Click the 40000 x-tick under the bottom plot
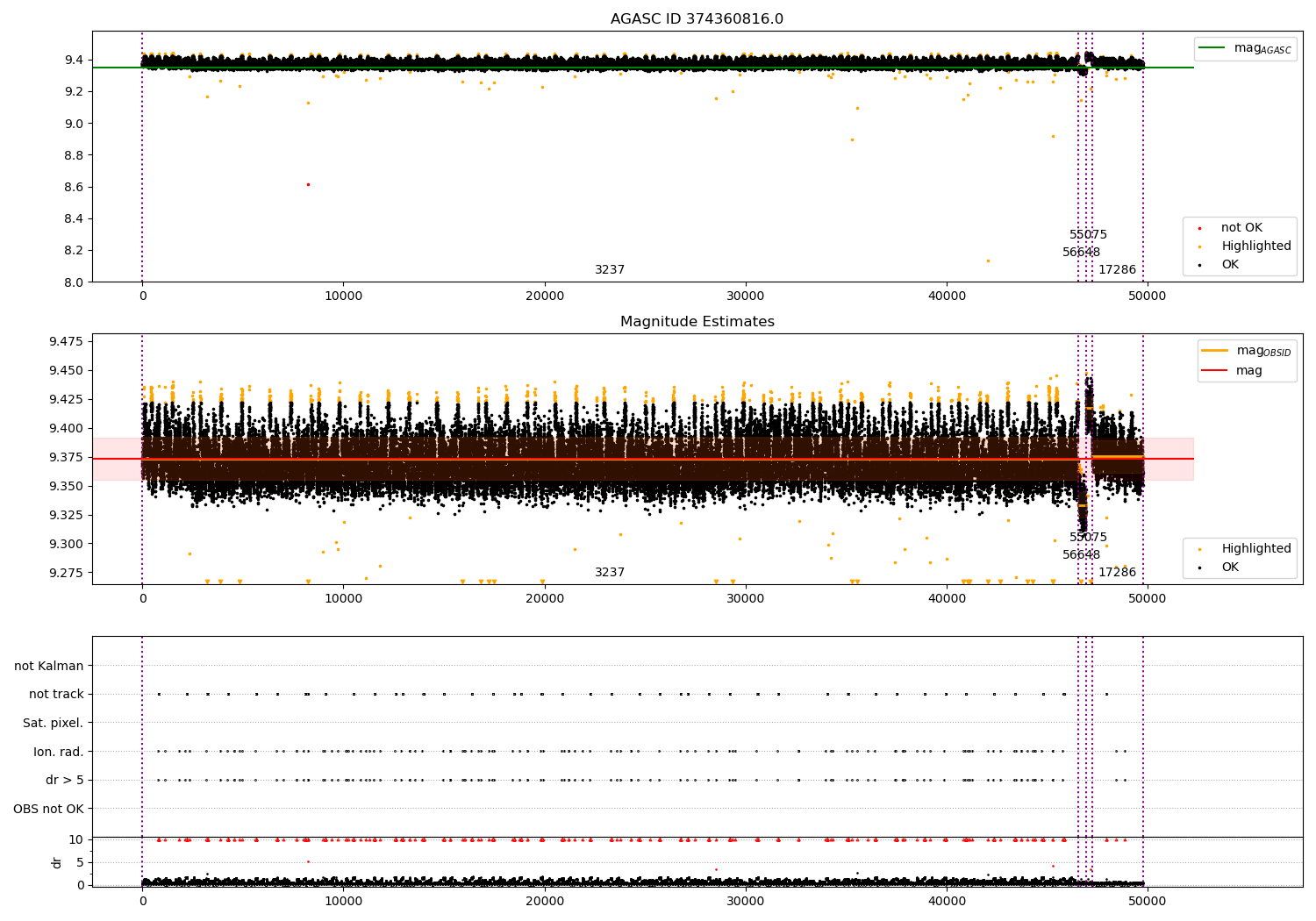 (x=947, y=902)
